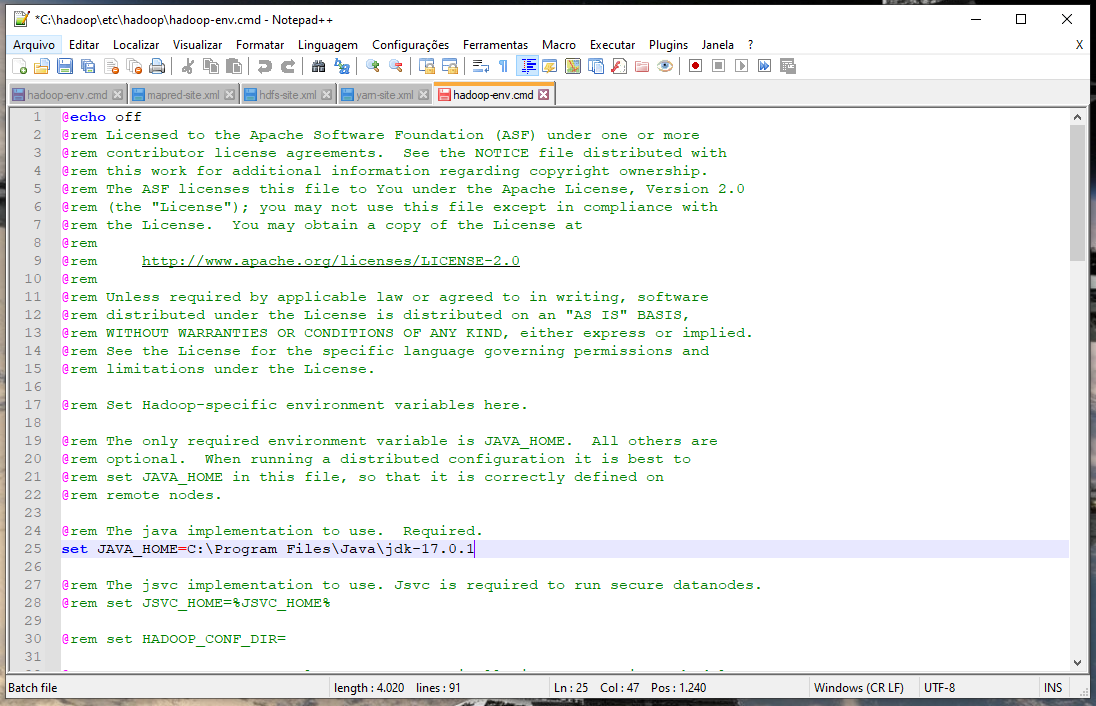Toggle the indent guide button
Image resolution: width=1096 pixels, height=706 pixels.
[528, 66]
